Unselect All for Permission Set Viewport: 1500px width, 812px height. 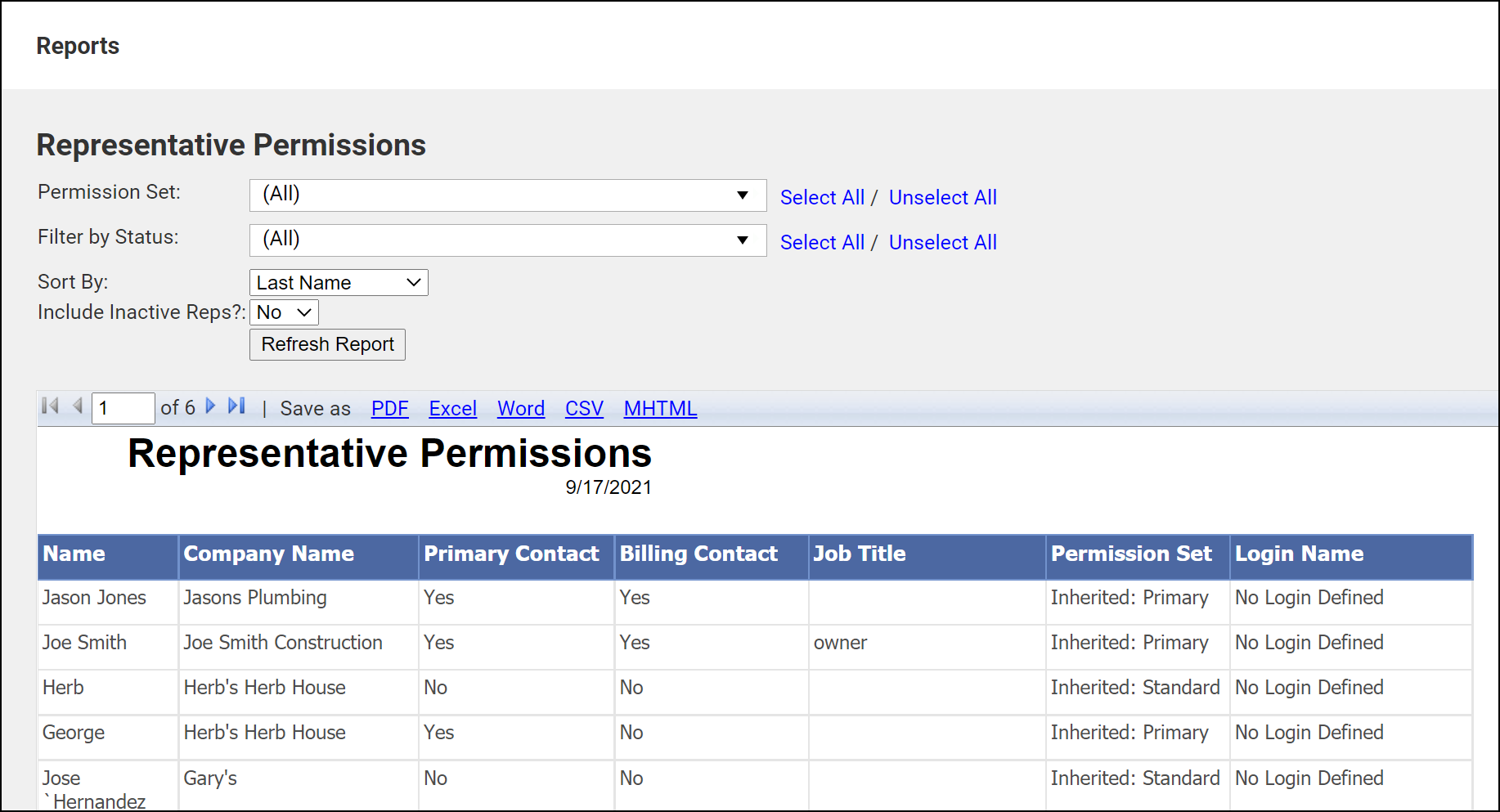(x=942, y=198)
